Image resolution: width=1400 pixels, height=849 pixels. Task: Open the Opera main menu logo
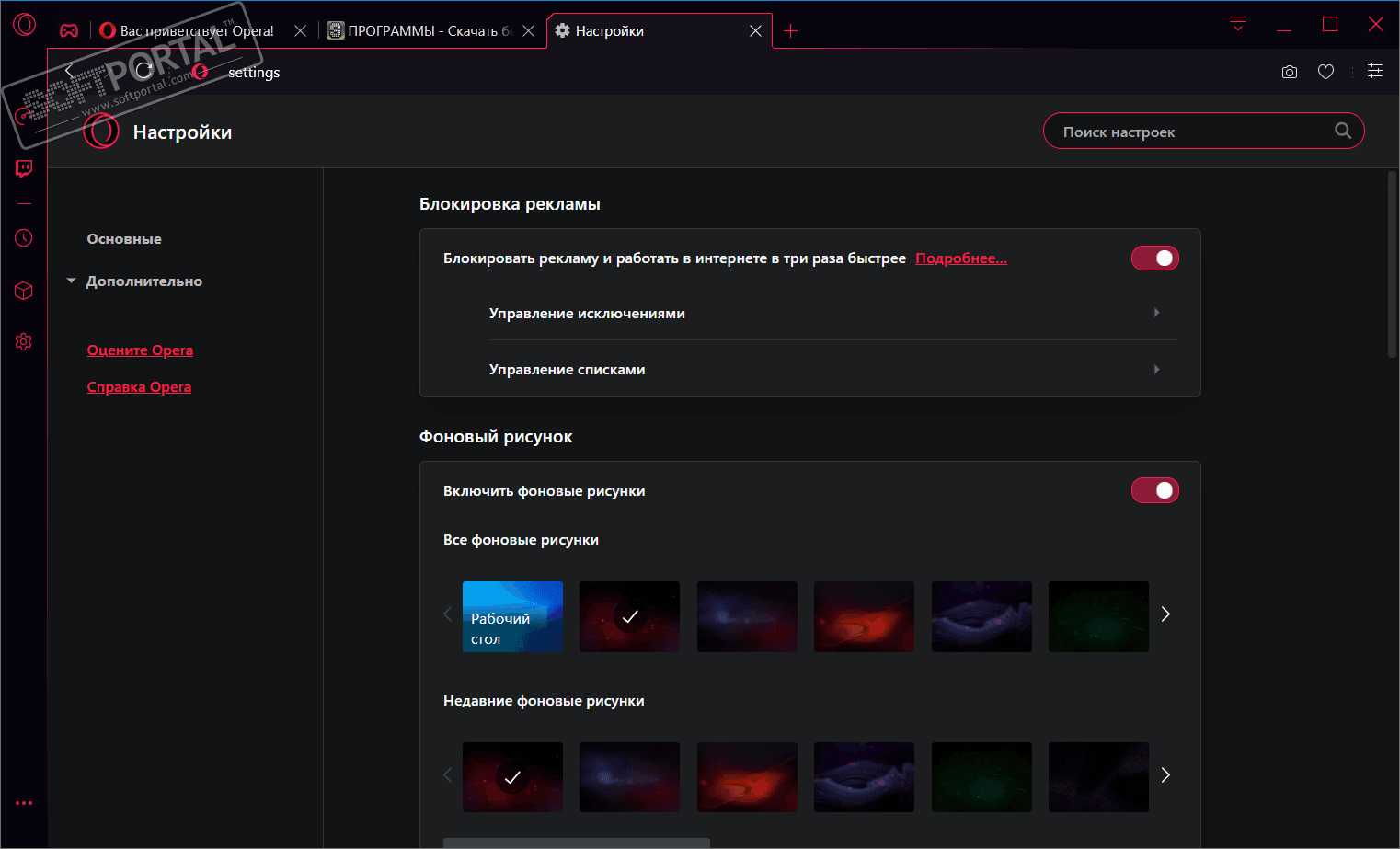[x=25, y=24]
